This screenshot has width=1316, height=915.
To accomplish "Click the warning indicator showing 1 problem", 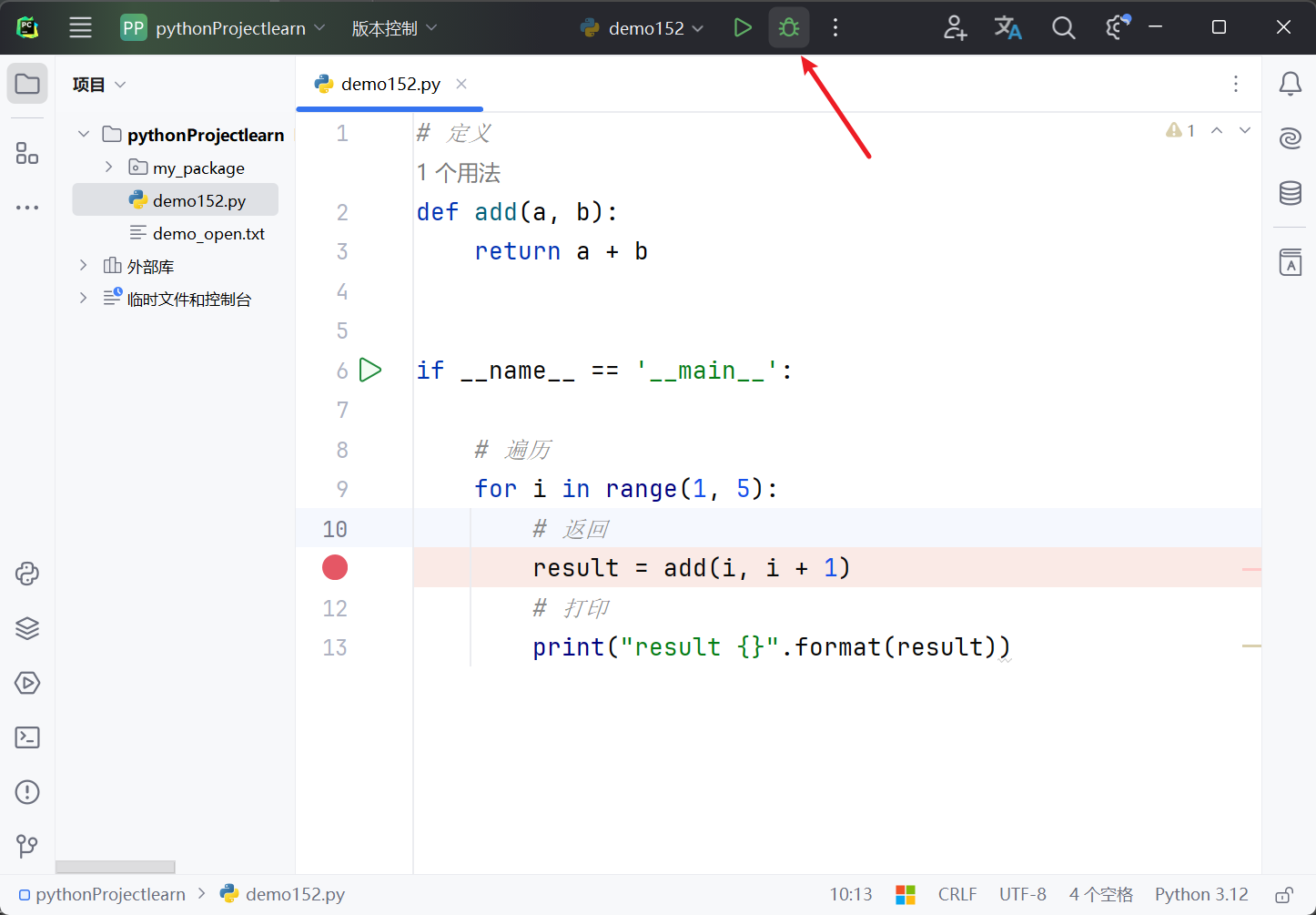I will click(1180, 130).
